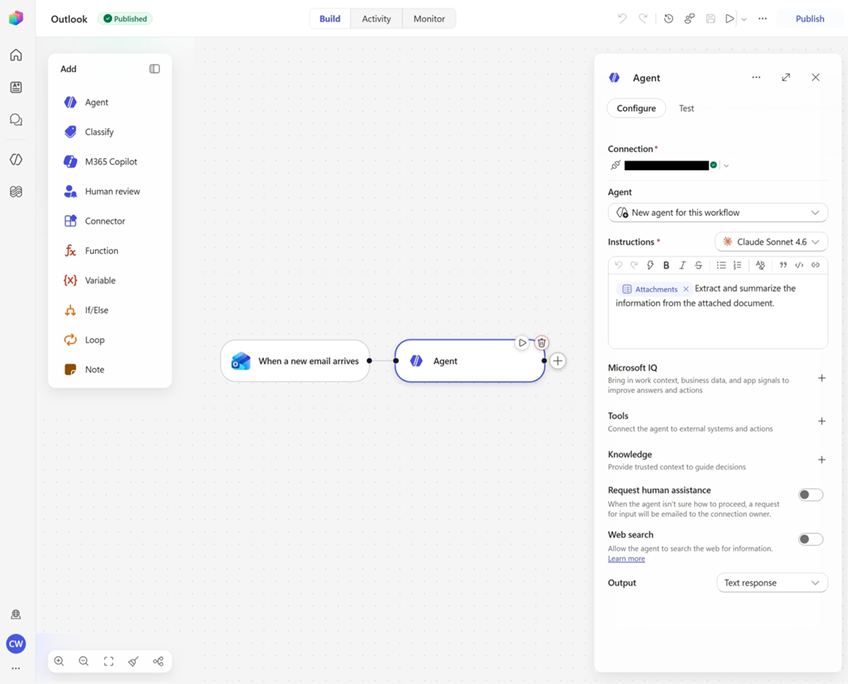Viewport: 848px width, 684px height.
Task: Click the redo arrow in top toolbar
Action: tap(642, 18)
